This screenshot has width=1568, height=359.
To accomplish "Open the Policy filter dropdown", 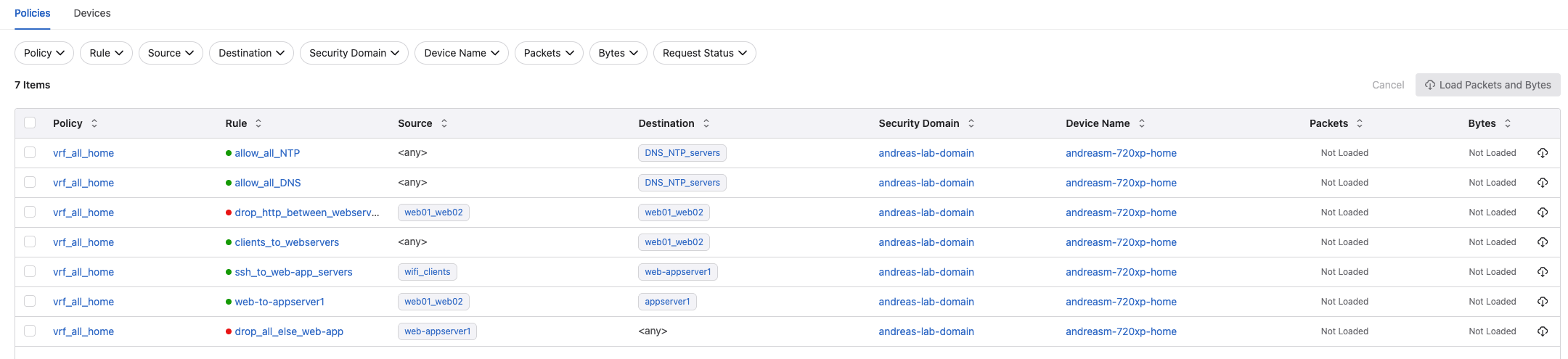I will tap(44, 53).
